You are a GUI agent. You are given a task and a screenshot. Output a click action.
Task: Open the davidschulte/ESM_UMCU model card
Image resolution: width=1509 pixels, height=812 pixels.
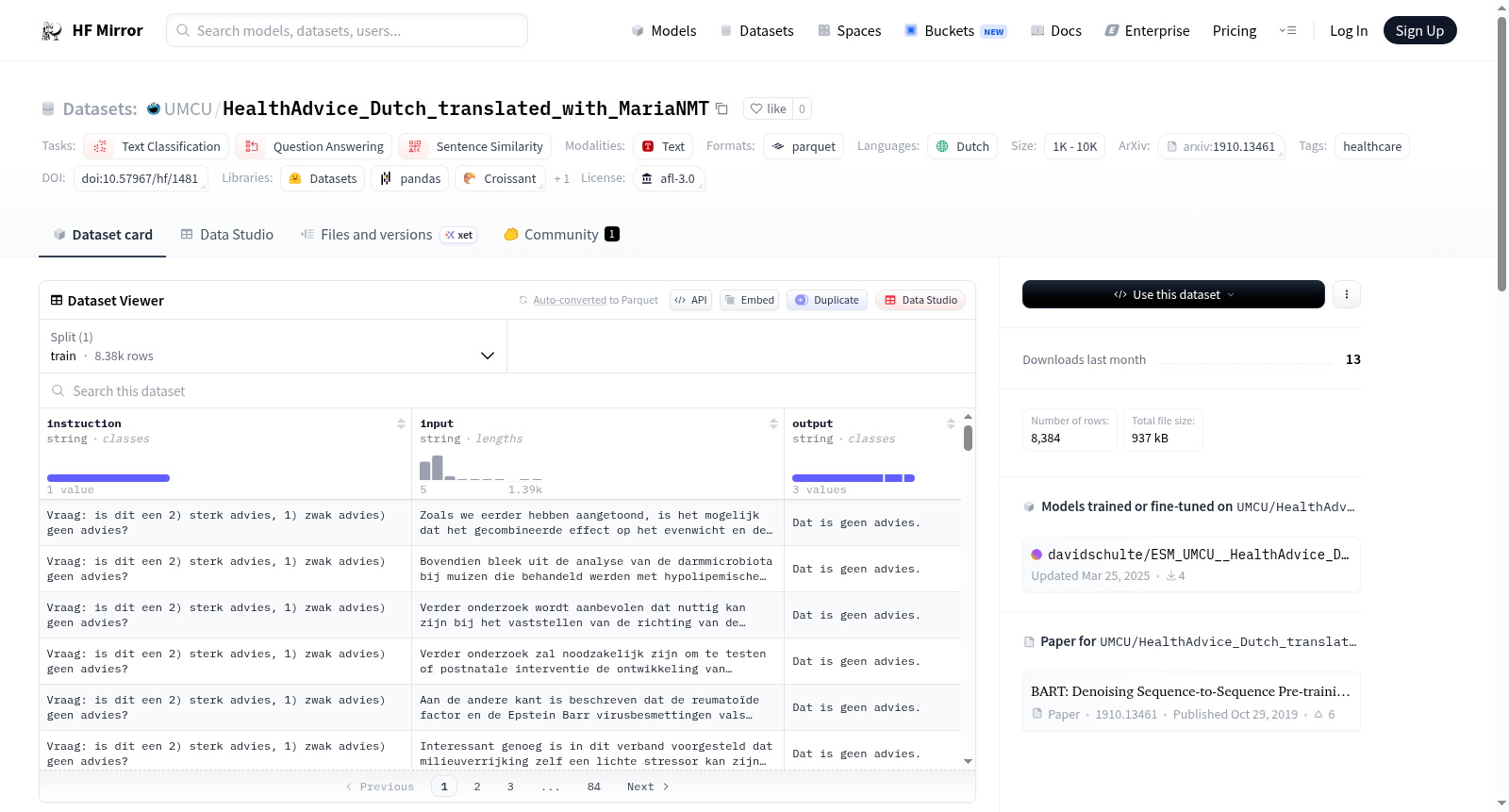pos(1191,564)
